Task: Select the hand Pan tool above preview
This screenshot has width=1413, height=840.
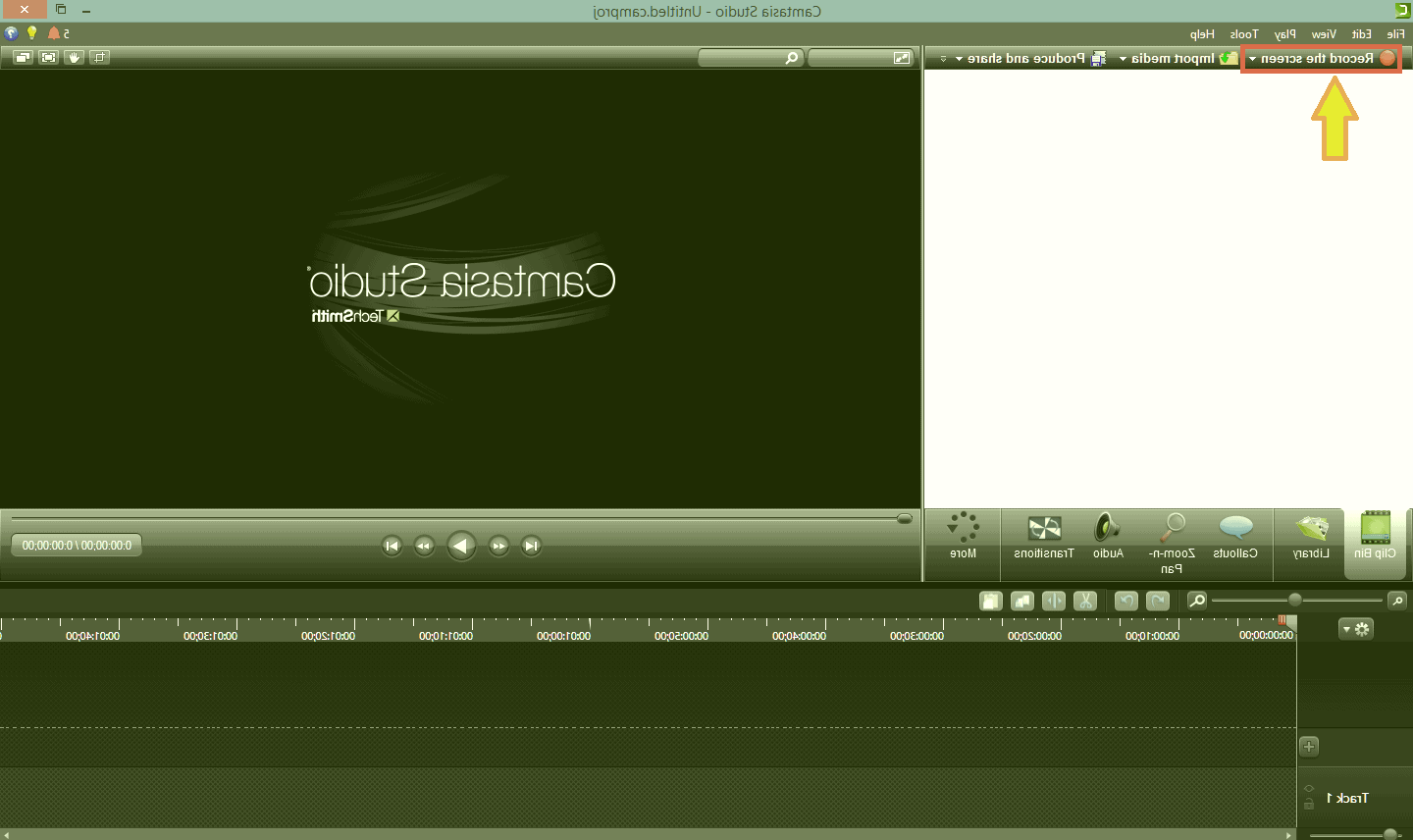Action: [x=74, y=58]
